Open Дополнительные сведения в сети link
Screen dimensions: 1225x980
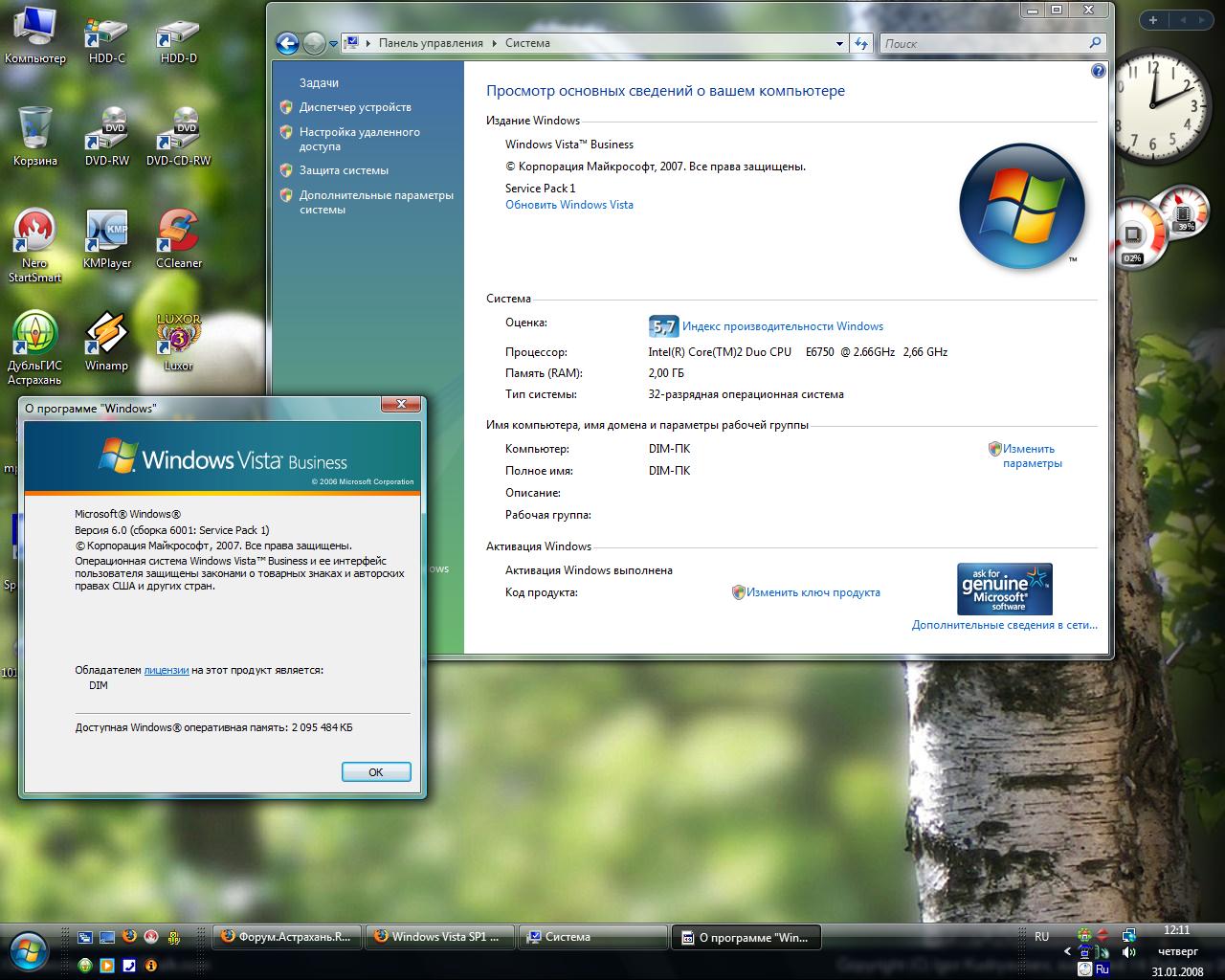tap(1005, 625)
